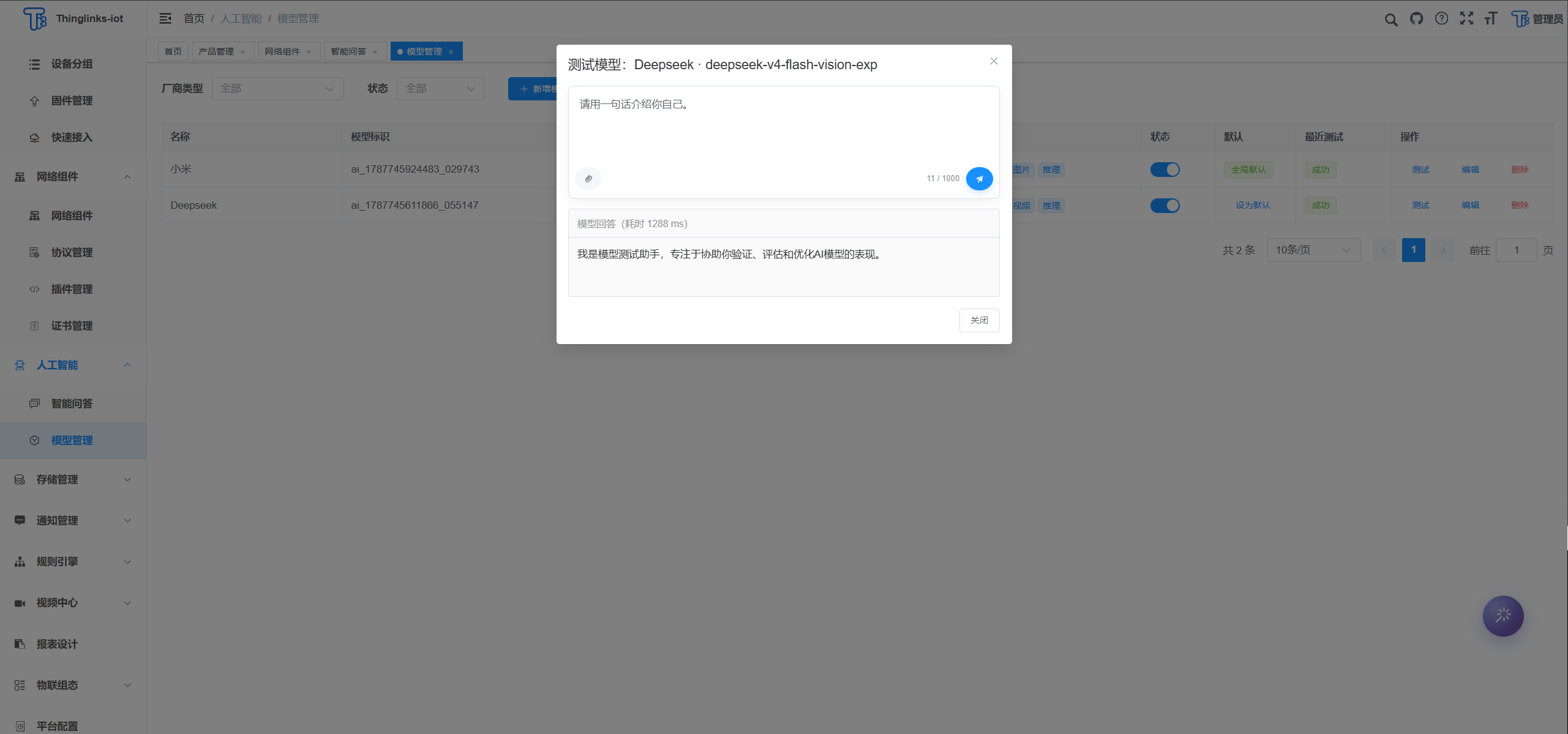Click 编辑 in the Deepseek row
The image size is (1568, 734).
click(x=1470, y=206)
